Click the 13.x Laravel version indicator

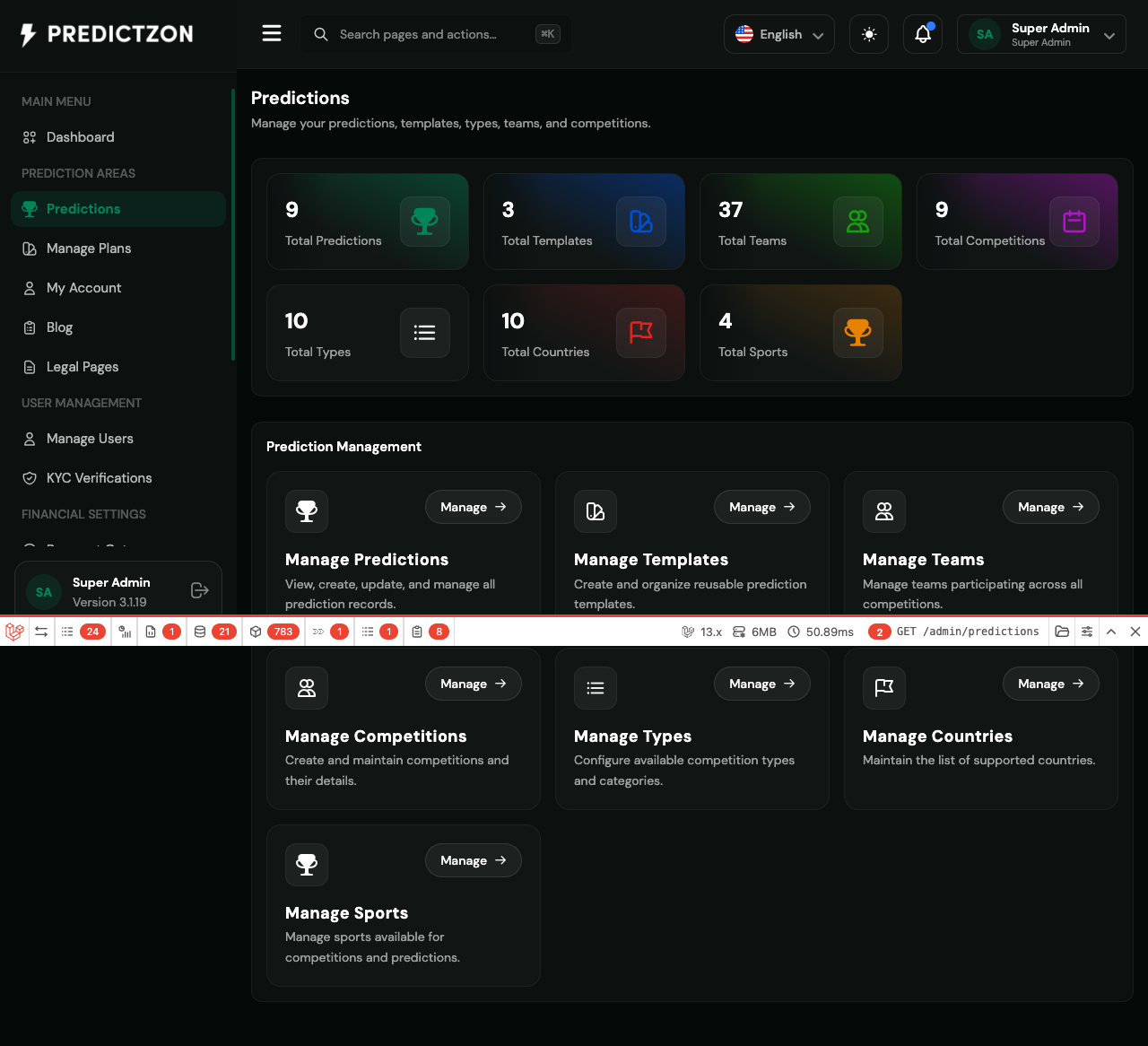point(701,632)
